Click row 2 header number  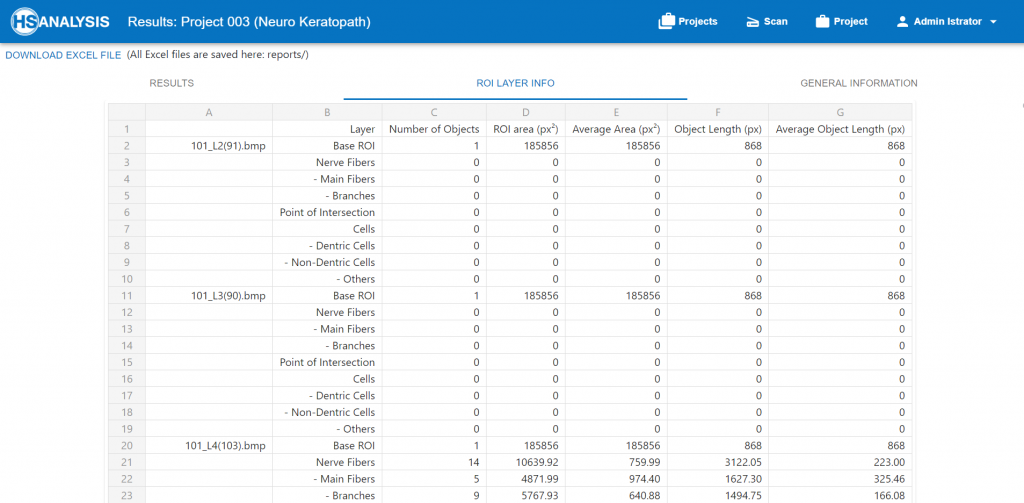click(127, 146)
